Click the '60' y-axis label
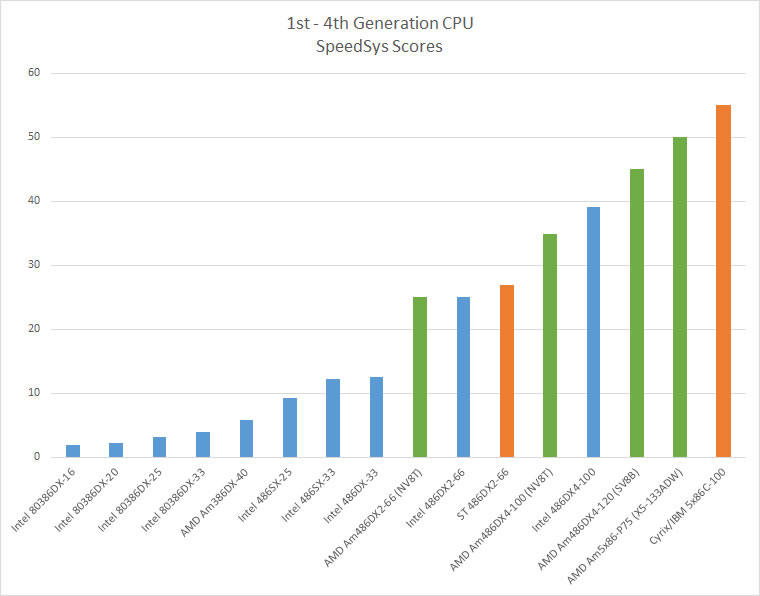Screen dimensions: 760x596 33,73
